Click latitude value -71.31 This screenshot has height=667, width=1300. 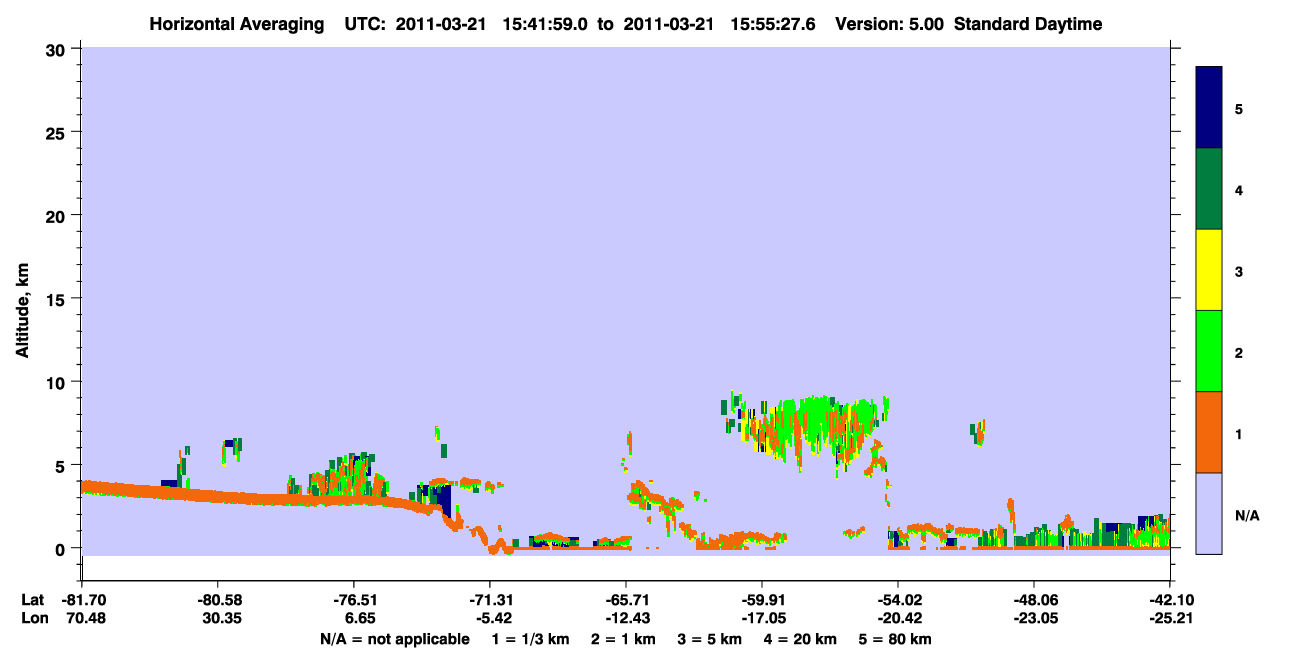[x=490, y=600]
